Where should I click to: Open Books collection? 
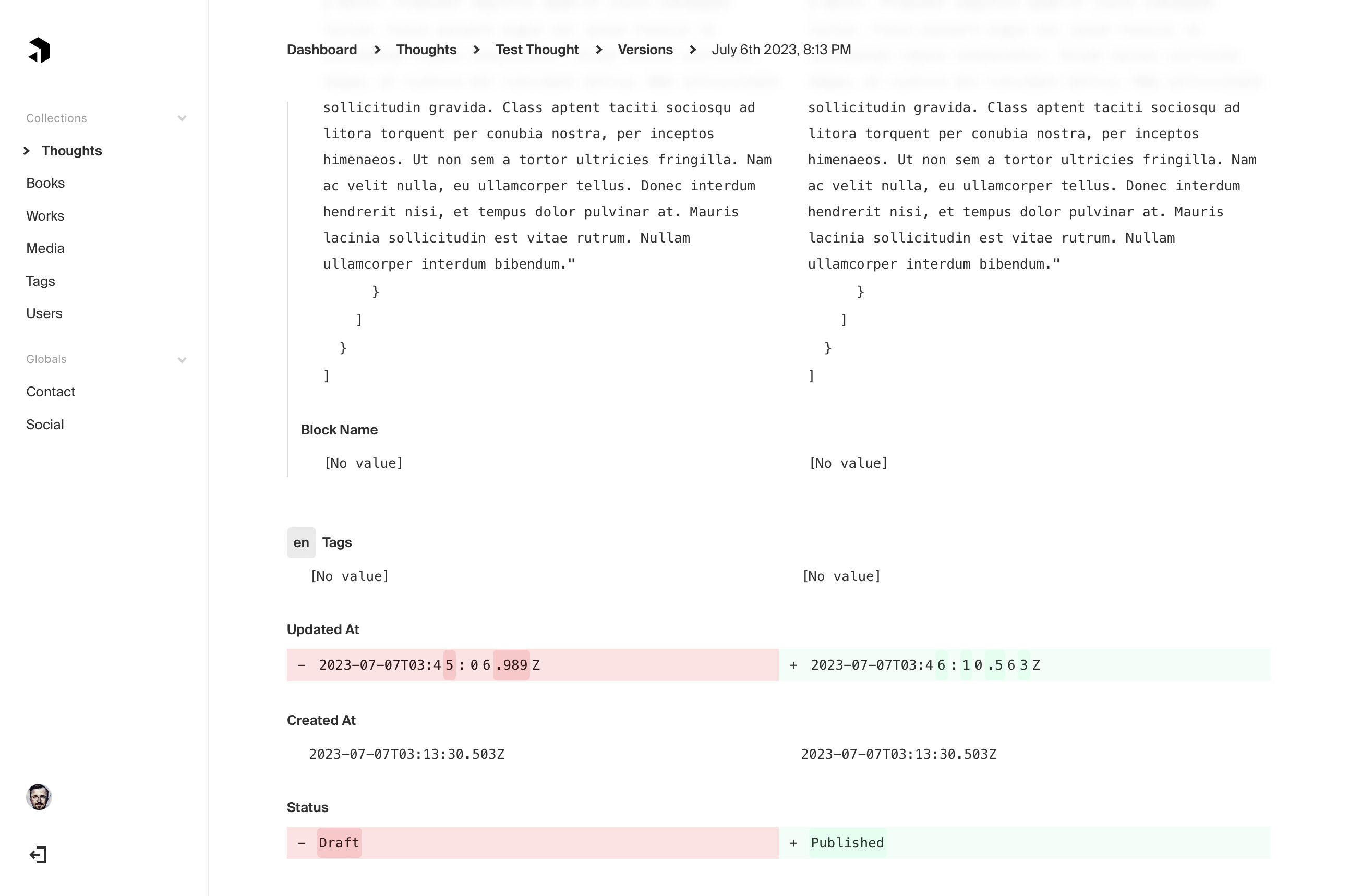45,183
